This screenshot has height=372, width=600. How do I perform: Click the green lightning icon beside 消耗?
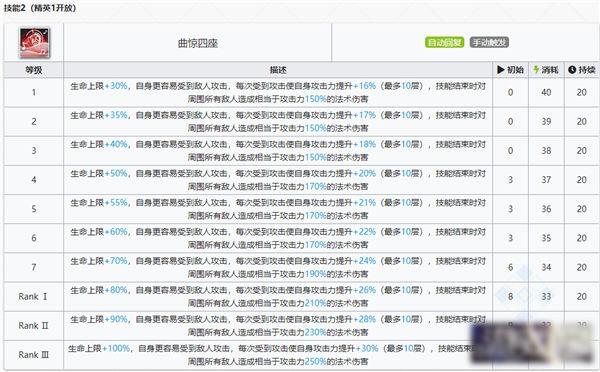tap(536, 70)
